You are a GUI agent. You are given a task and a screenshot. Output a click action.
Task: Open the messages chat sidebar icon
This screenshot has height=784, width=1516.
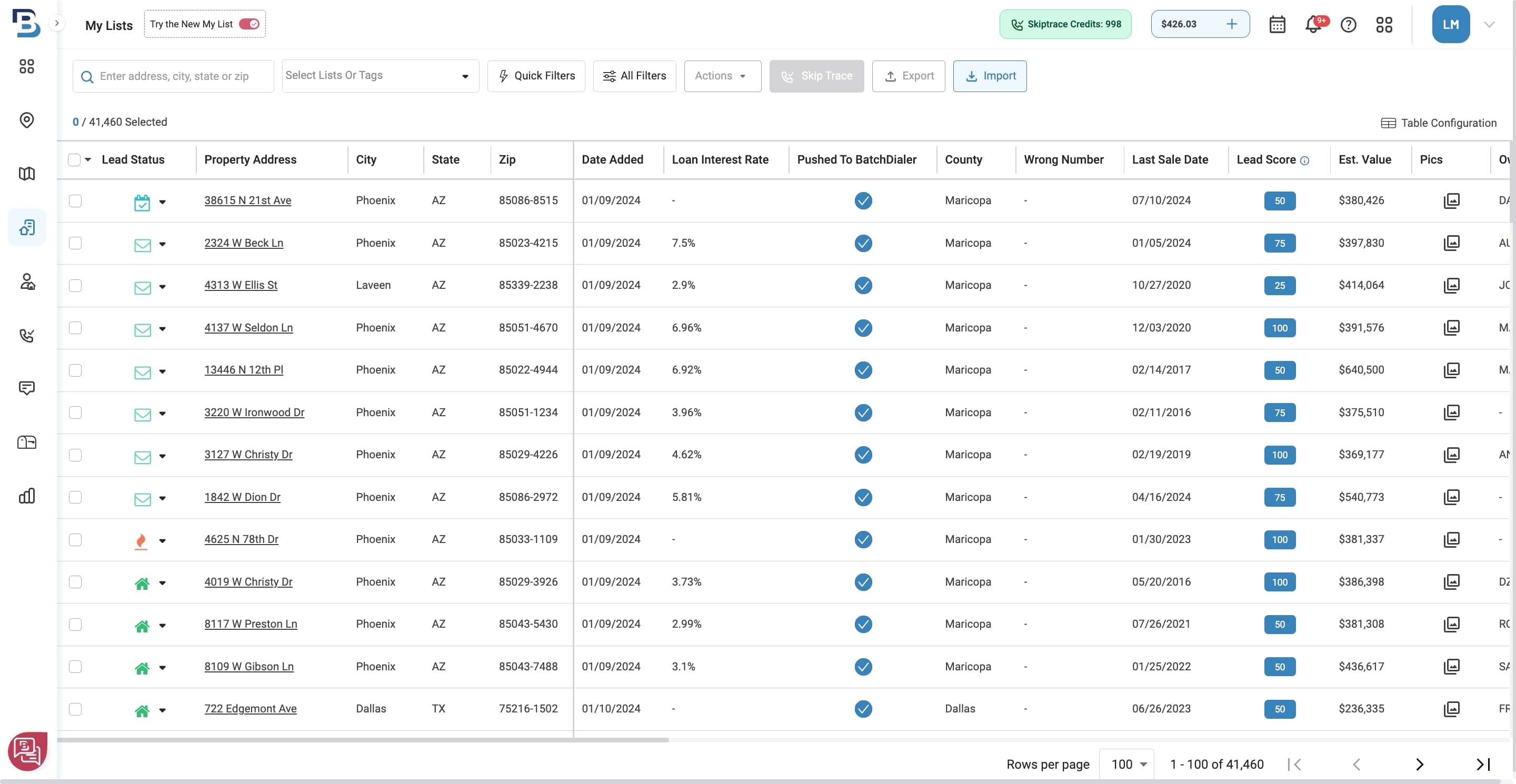(x=26, y=388)
